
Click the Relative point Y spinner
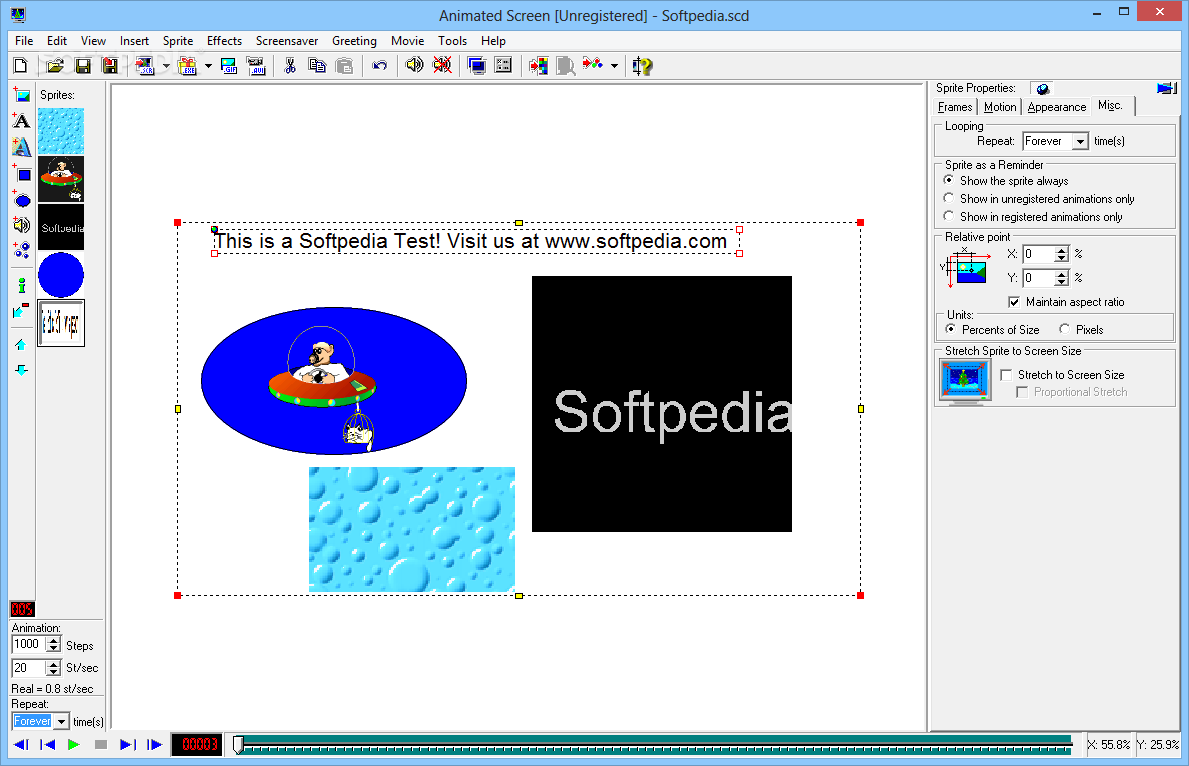pos(1062,278)
